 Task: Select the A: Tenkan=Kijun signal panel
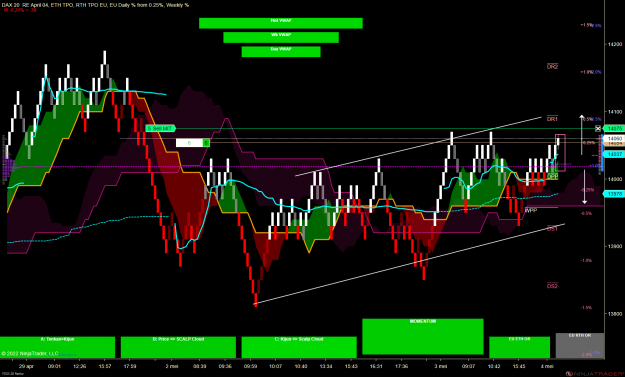tap(57, 347)
